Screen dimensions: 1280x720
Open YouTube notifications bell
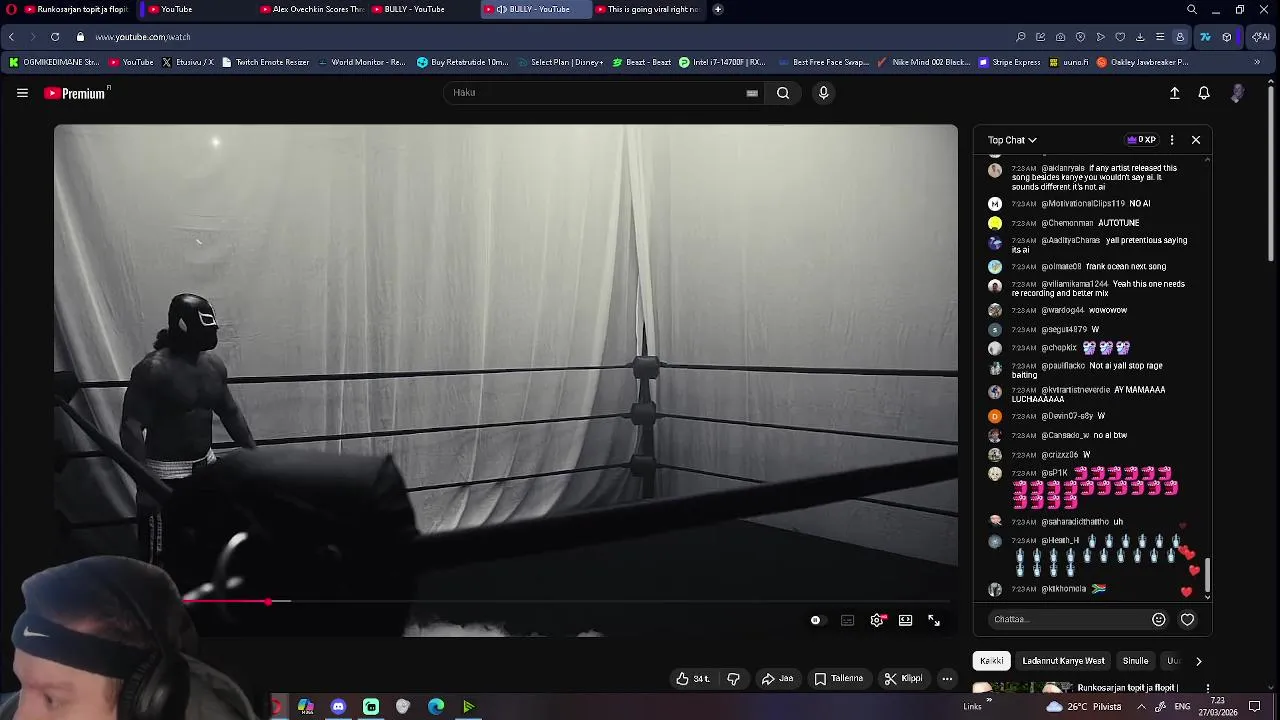1204,93
